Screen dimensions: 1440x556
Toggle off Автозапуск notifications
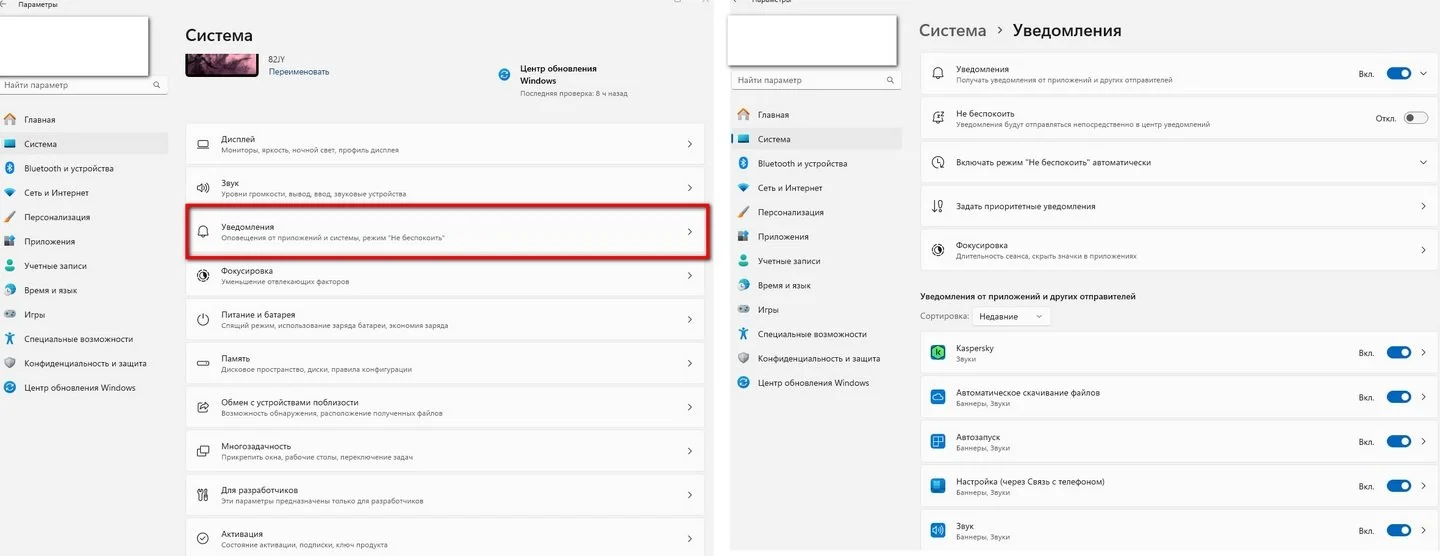tap(1398, 442)
